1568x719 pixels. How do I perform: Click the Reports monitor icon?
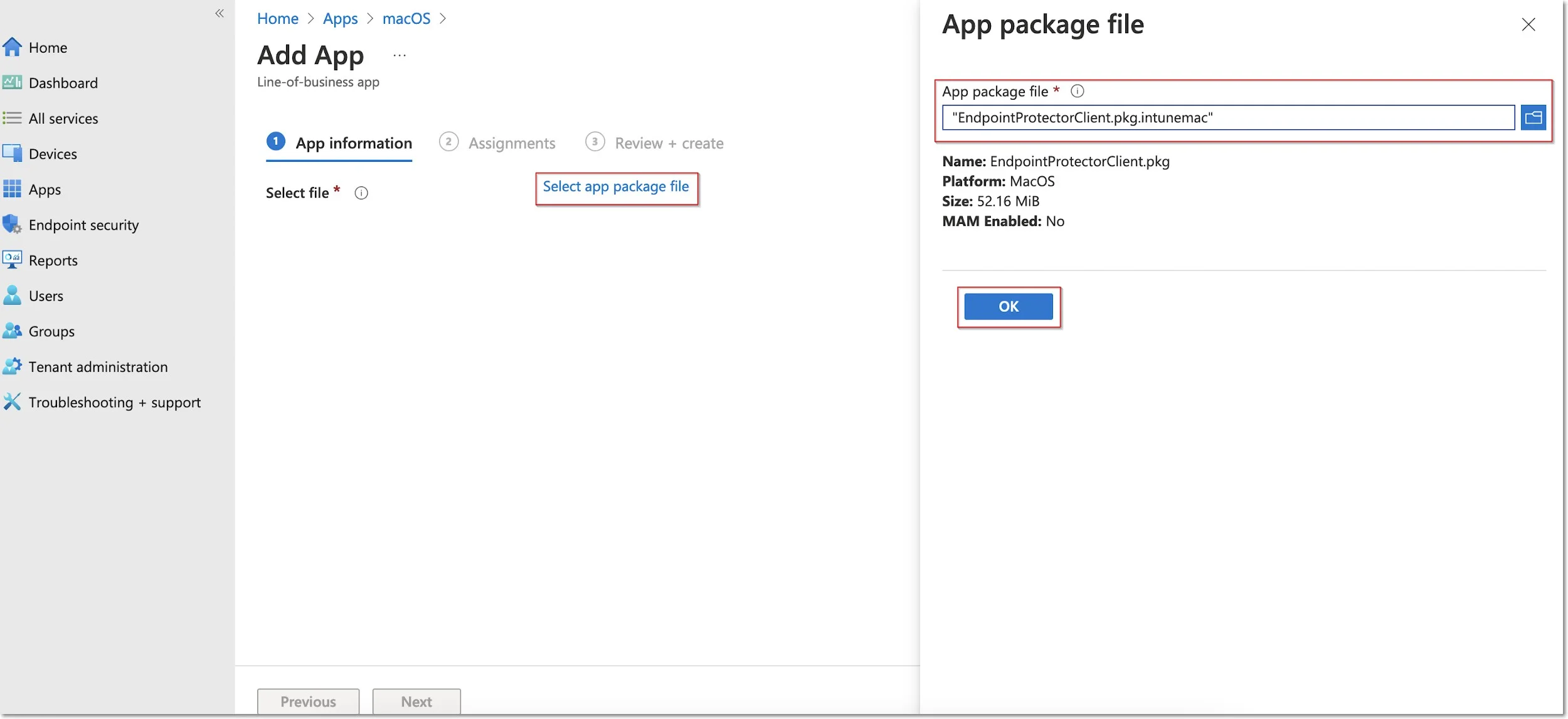click(x=13, y=260)
